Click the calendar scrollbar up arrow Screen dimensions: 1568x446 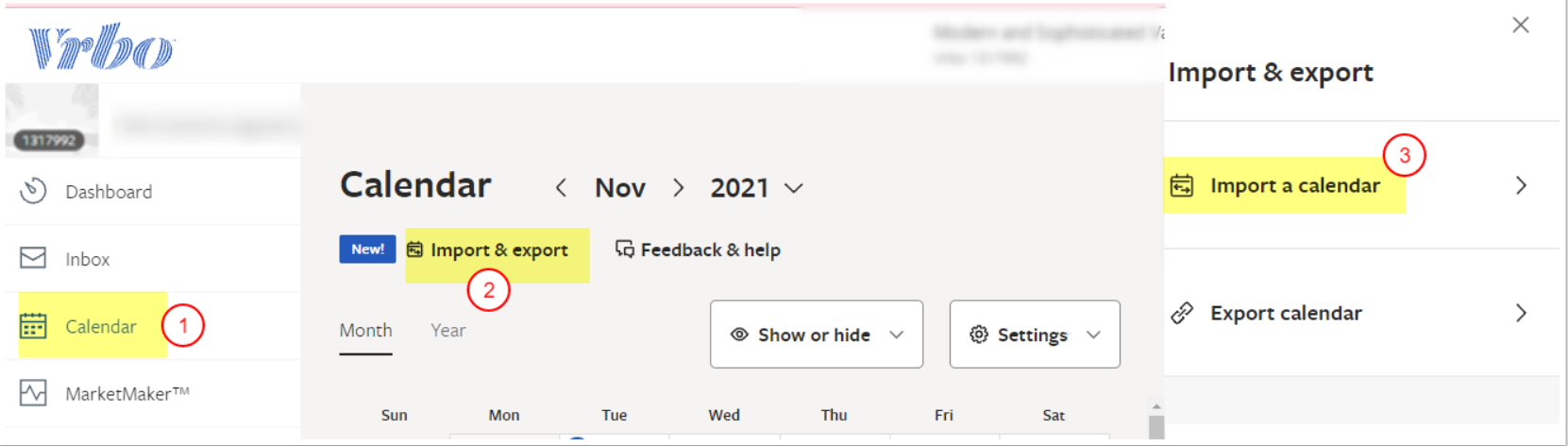pos(1155,407)
